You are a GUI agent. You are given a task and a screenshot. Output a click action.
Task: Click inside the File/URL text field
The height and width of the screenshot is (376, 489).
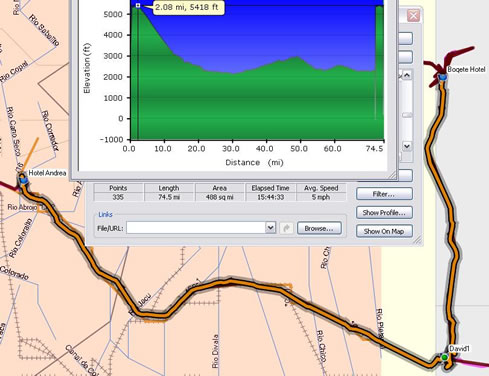pyautogui.click(x=196, y=228)
